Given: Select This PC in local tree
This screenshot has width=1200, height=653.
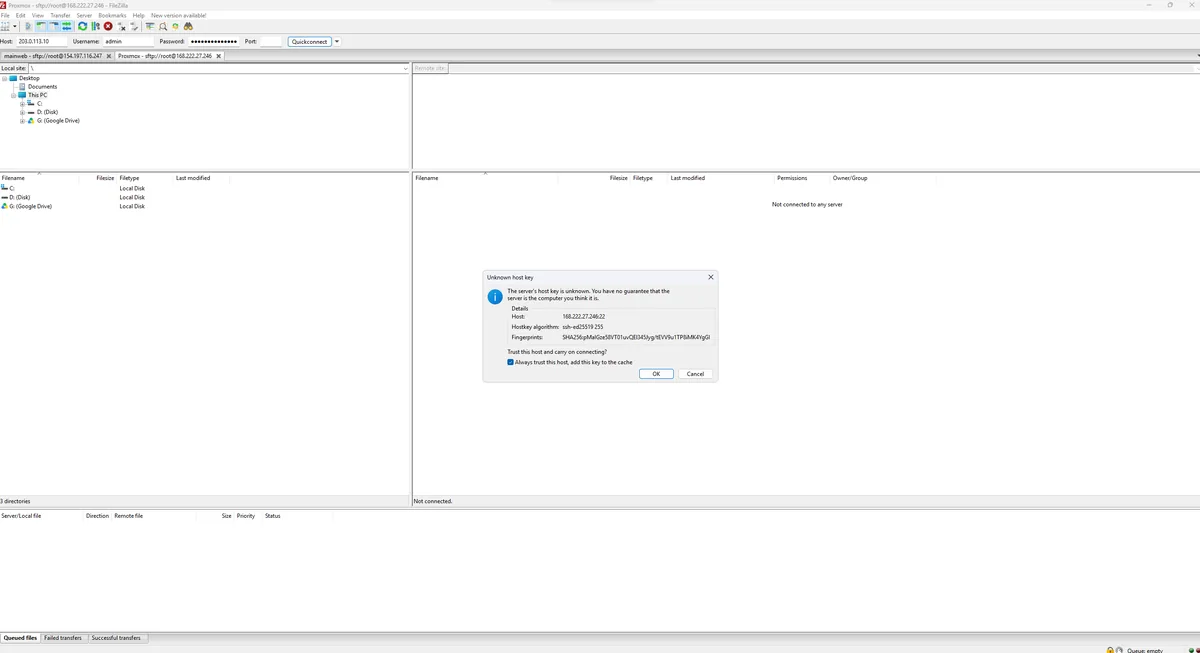Looking at the screenshot, I should click(x=37, y=95).
